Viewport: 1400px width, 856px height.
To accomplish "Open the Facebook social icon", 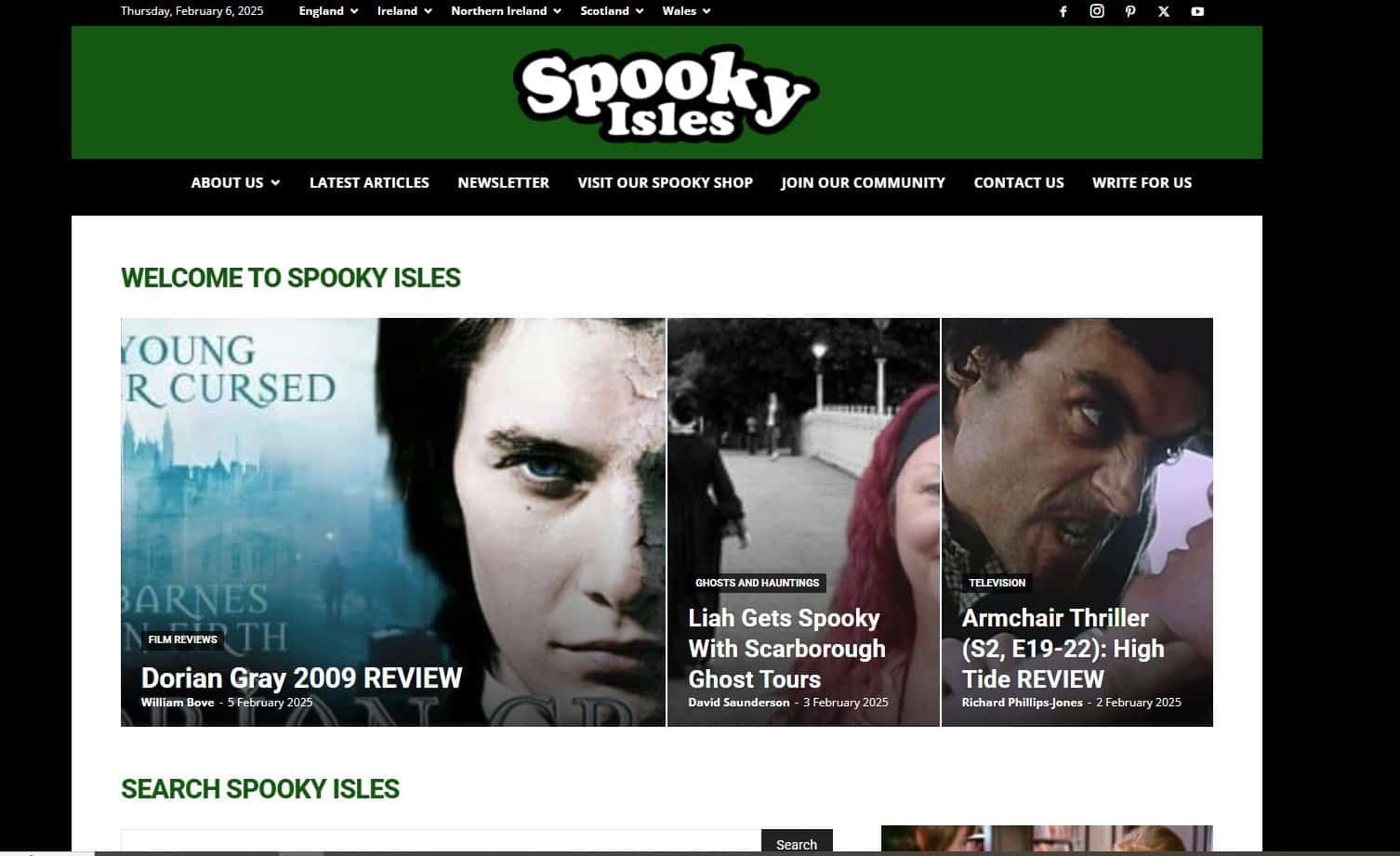I will [1063, 11].
